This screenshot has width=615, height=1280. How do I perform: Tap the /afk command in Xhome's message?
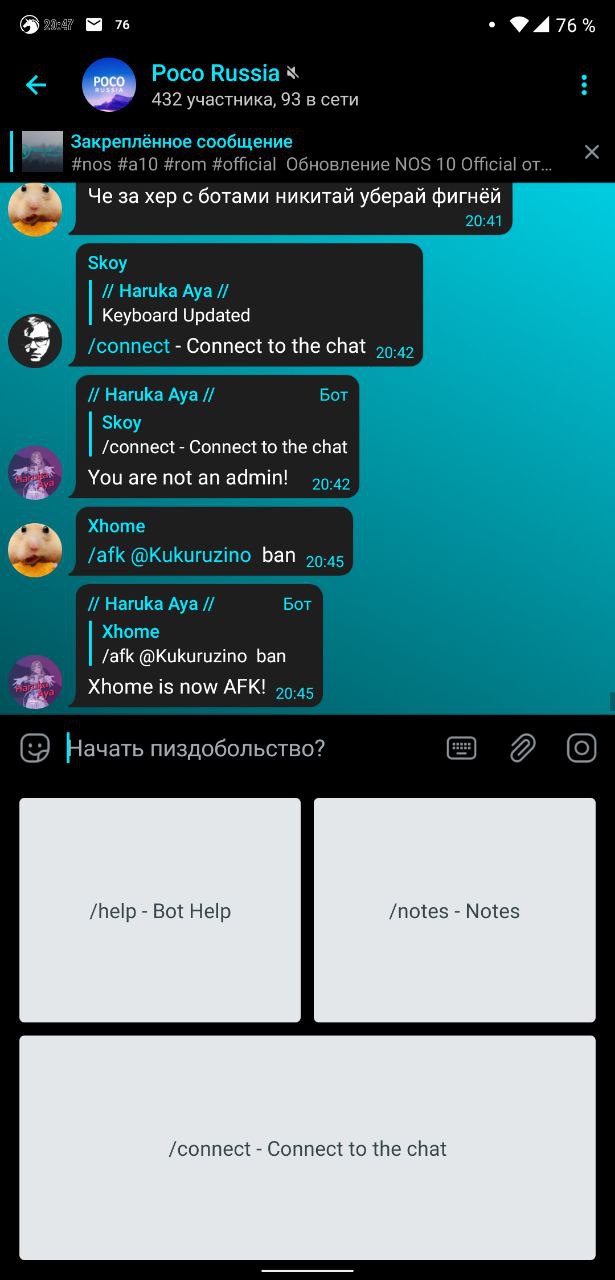106,555
